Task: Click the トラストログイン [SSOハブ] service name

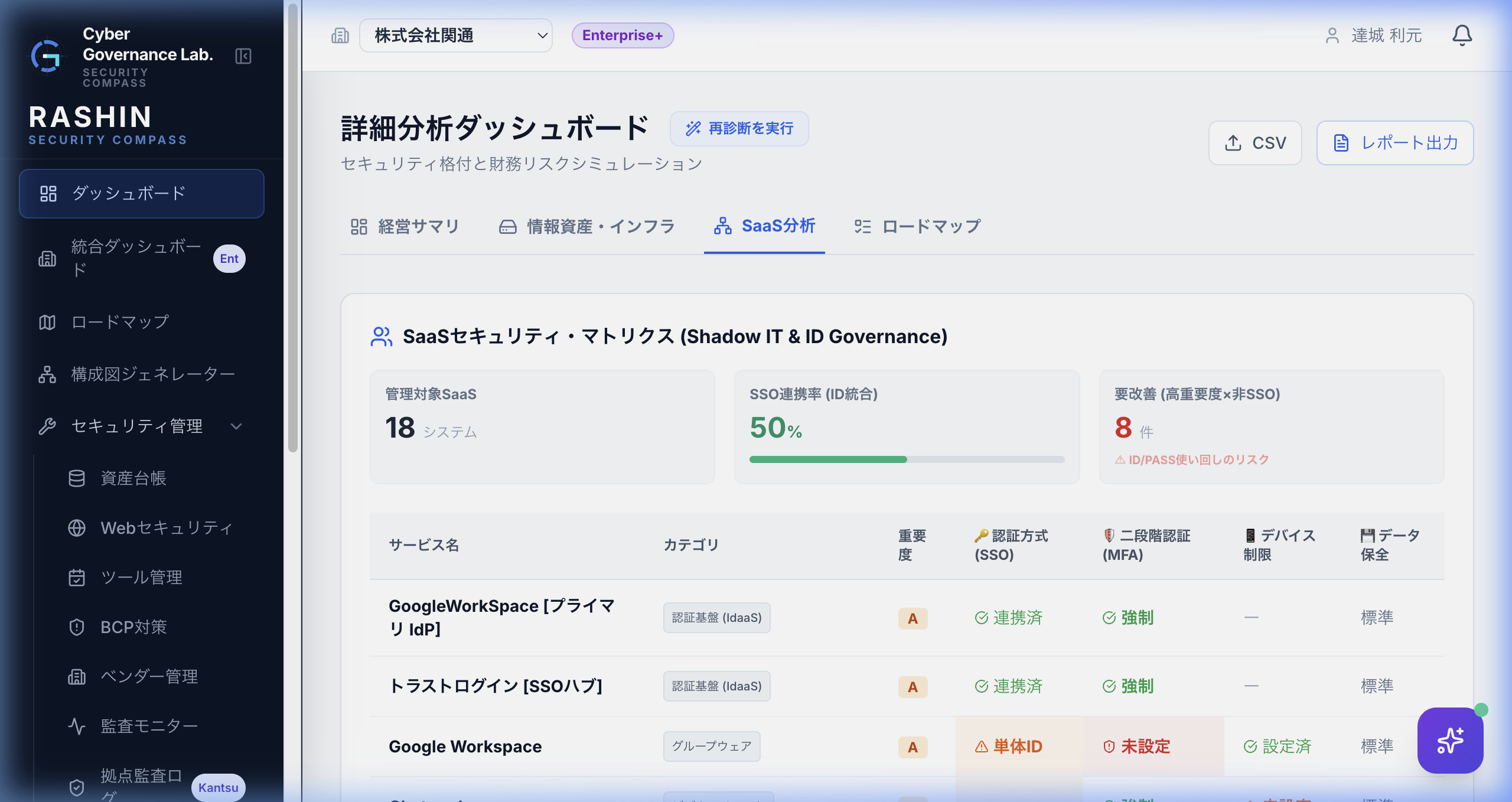Action: pos(496,686)
